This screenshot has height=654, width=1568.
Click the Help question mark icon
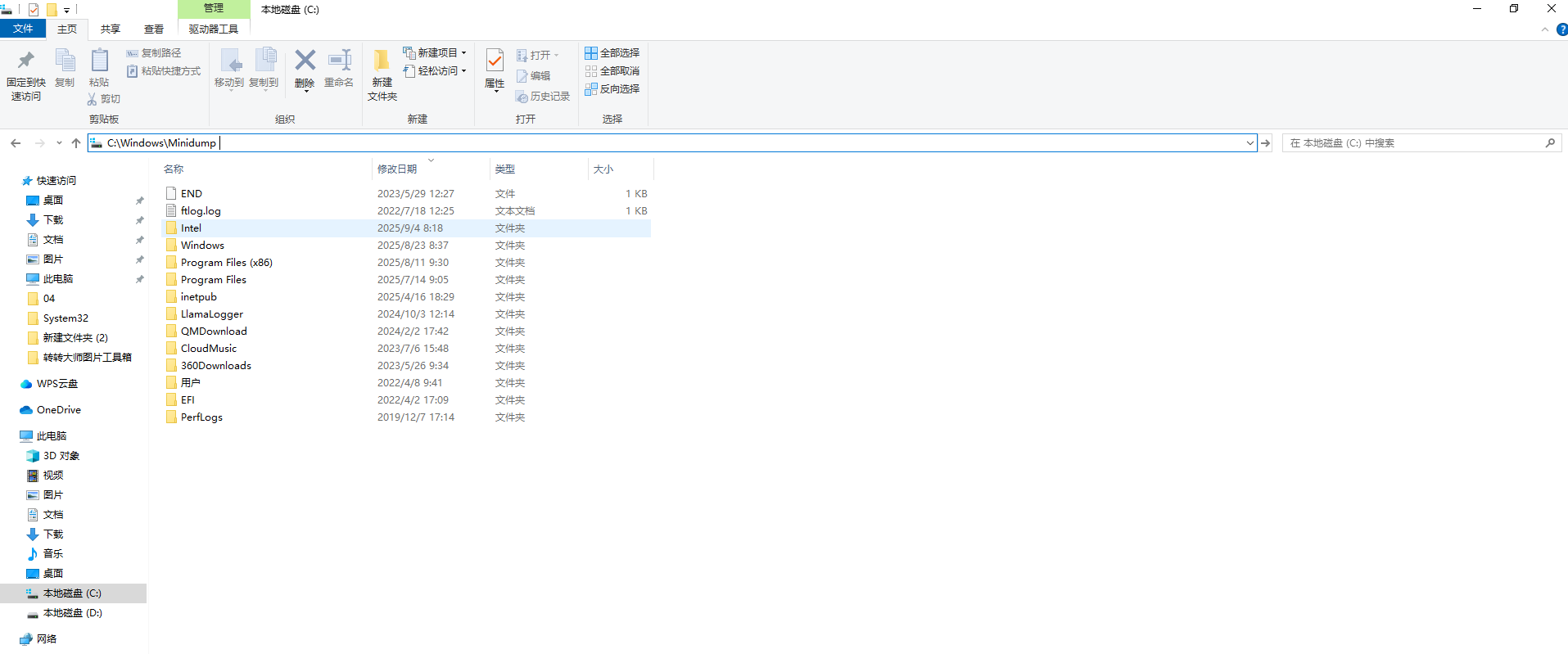point(1561,29)
